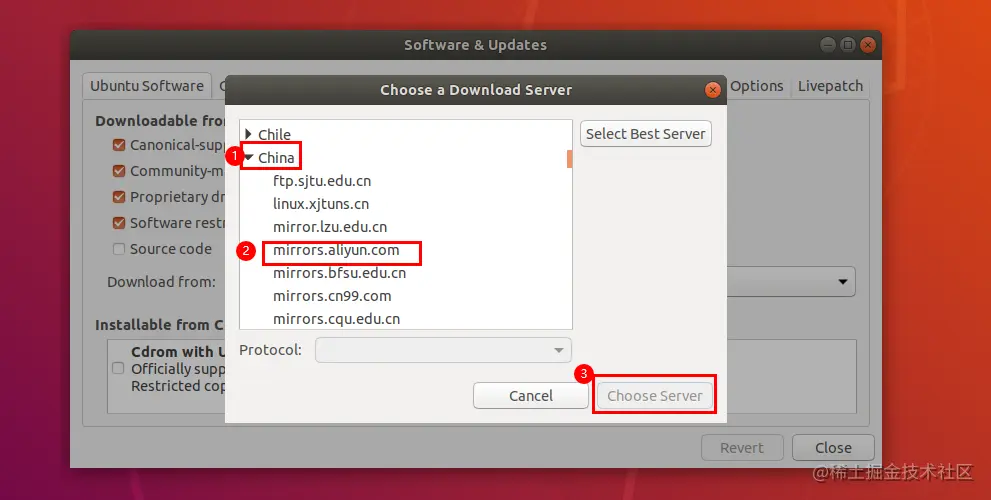Select mirrors.aliyun.com server

[x=336, y=250]
